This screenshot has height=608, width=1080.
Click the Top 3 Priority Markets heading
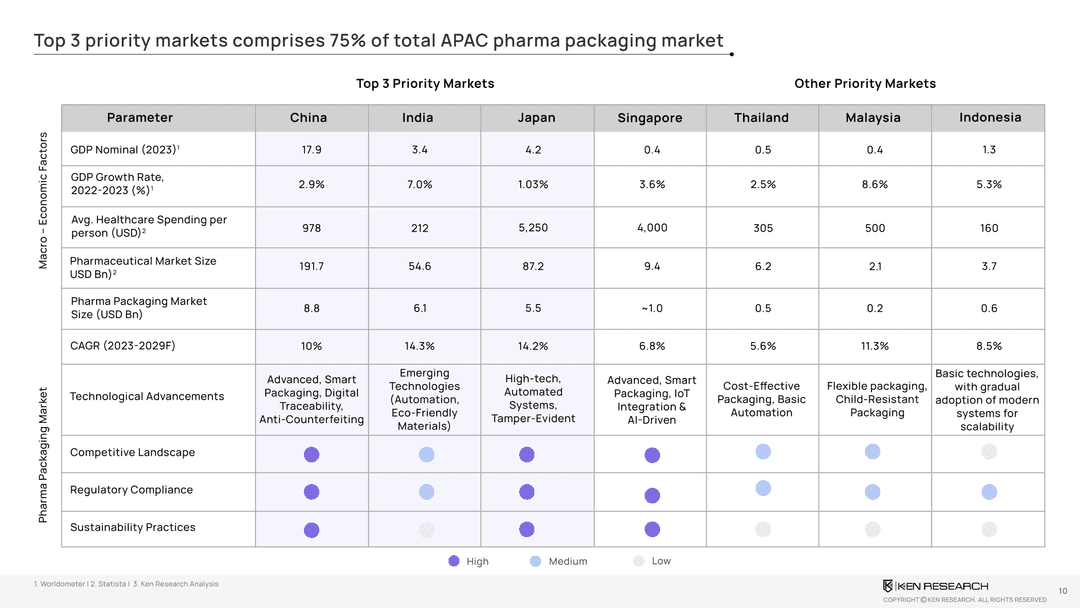coord(425,83)
